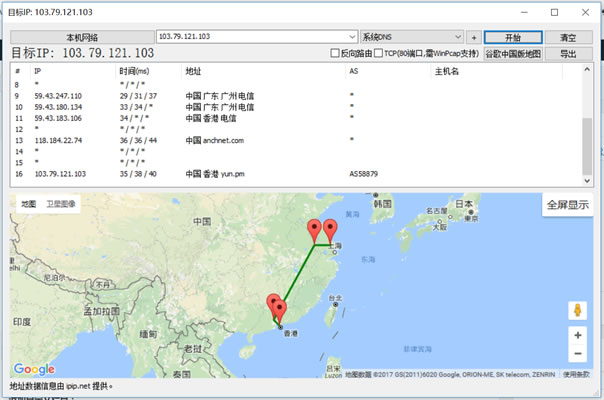The width and height of the screenshot is (604, 400).
Task: Zoom out the map with minus icon
Action: 577,354
